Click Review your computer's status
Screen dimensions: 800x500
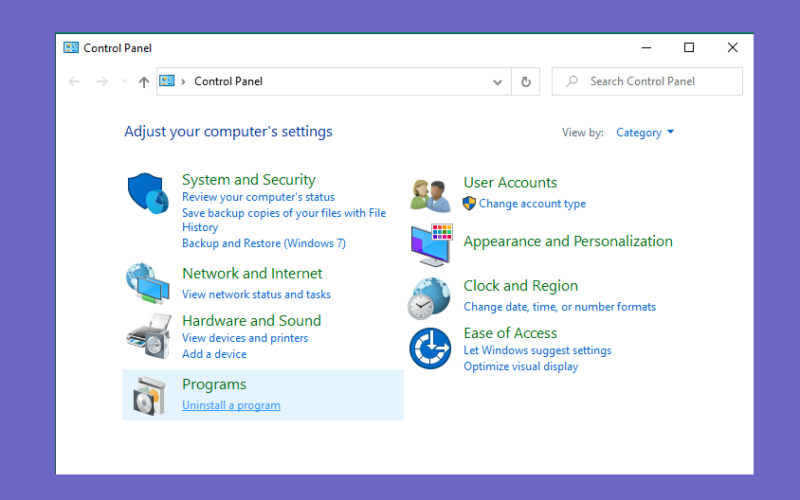pyautogui.click(x=258, y=197)
